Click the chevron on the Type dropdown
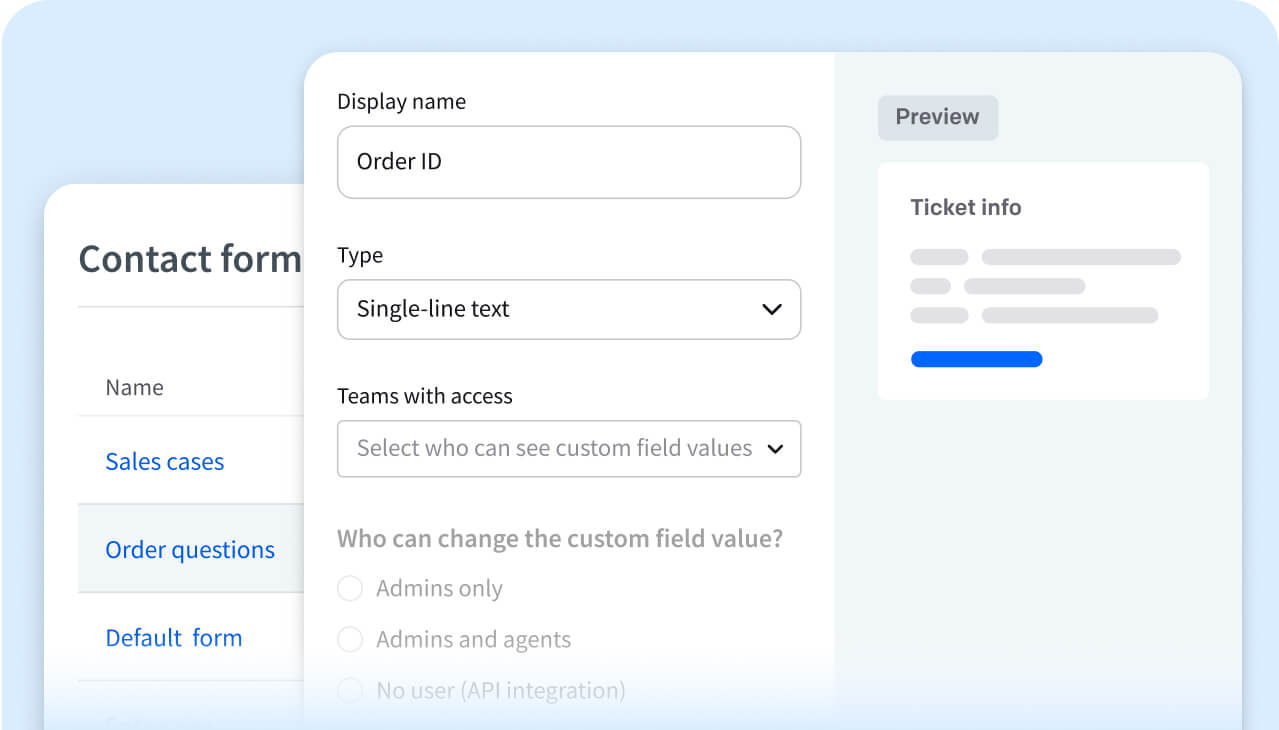1279x730 pixels. pyautogui.click(x=771, y=310)
